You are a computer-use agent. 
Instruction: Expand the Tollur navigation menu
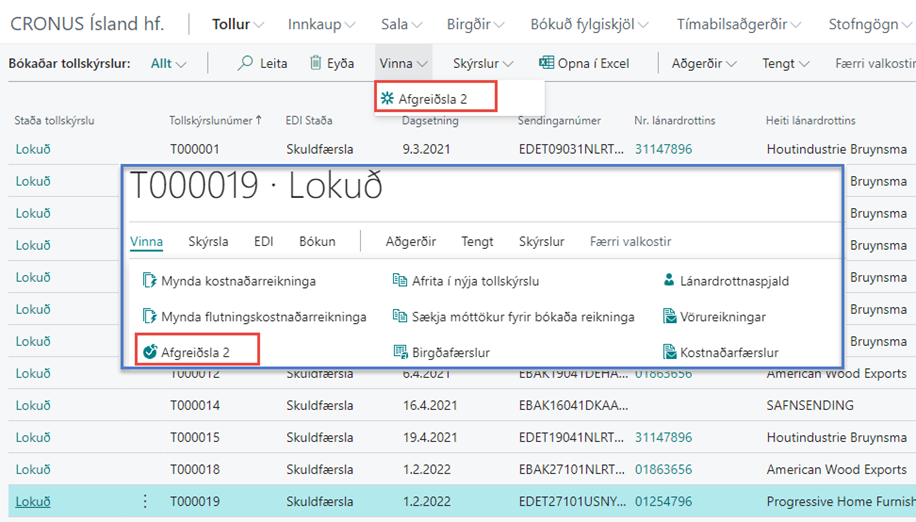(238, 24)
